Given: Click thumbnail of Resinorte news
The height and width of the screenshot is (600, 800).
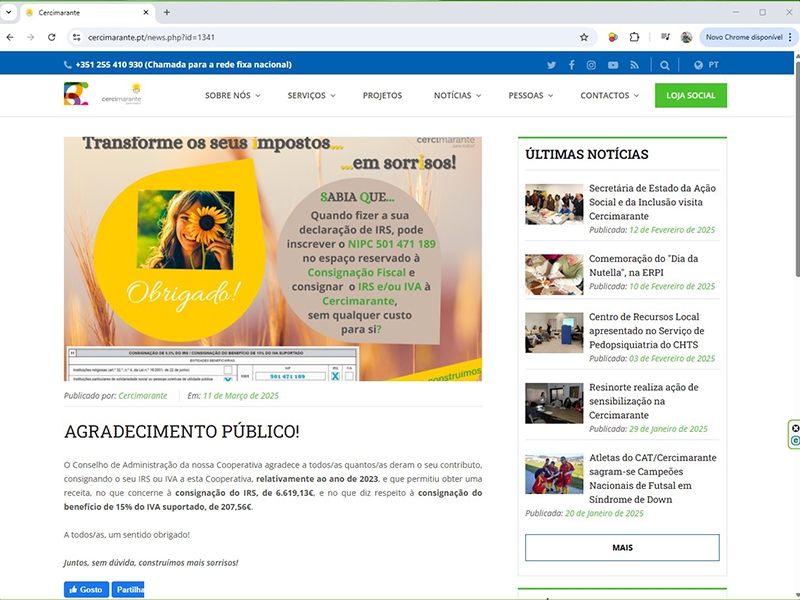Looking at the screenshot, I should 554,403.
